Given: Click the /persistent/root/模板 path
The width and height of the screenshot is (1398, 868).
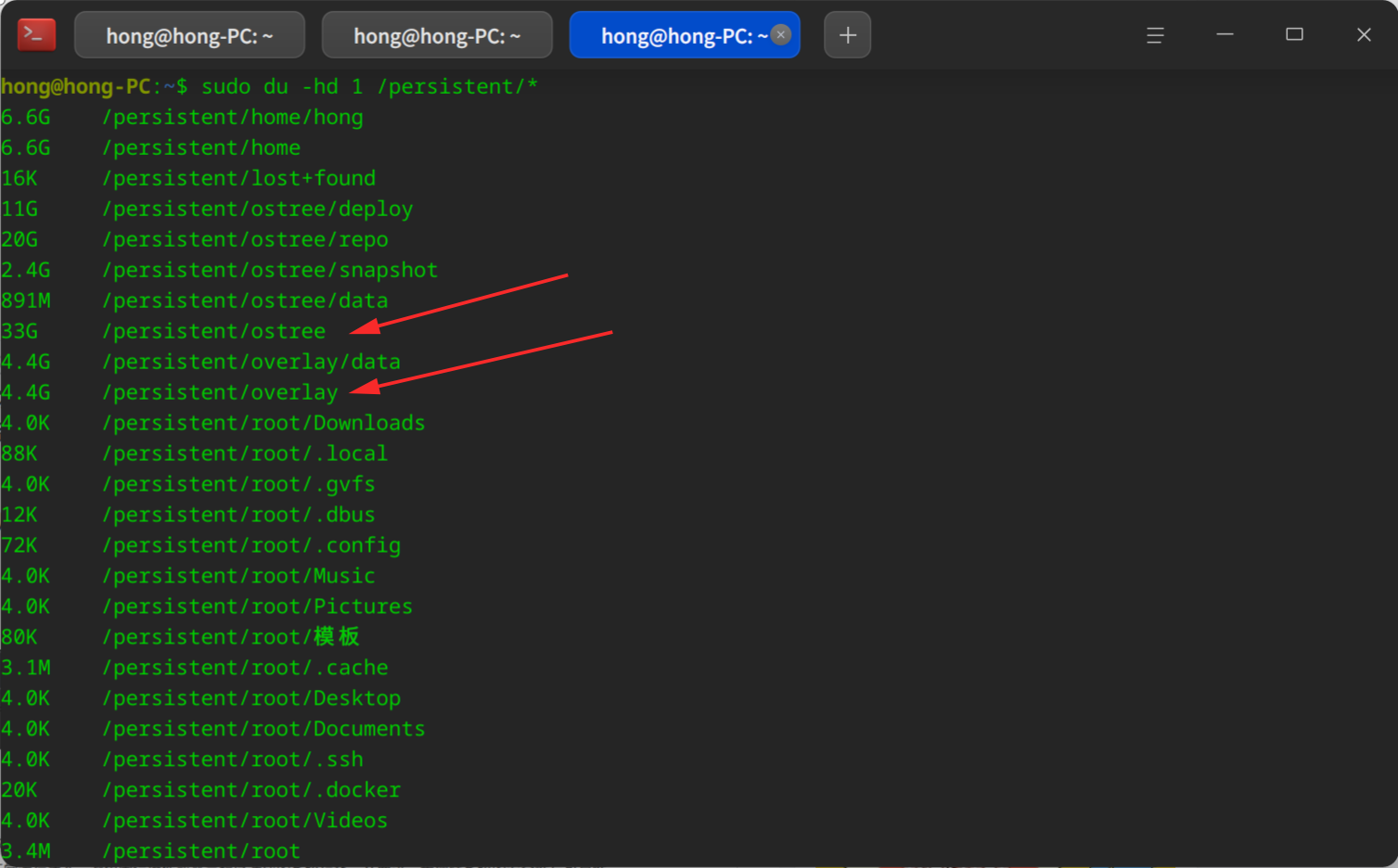Looking at the screenshot, I should click(x=231, y=637).
